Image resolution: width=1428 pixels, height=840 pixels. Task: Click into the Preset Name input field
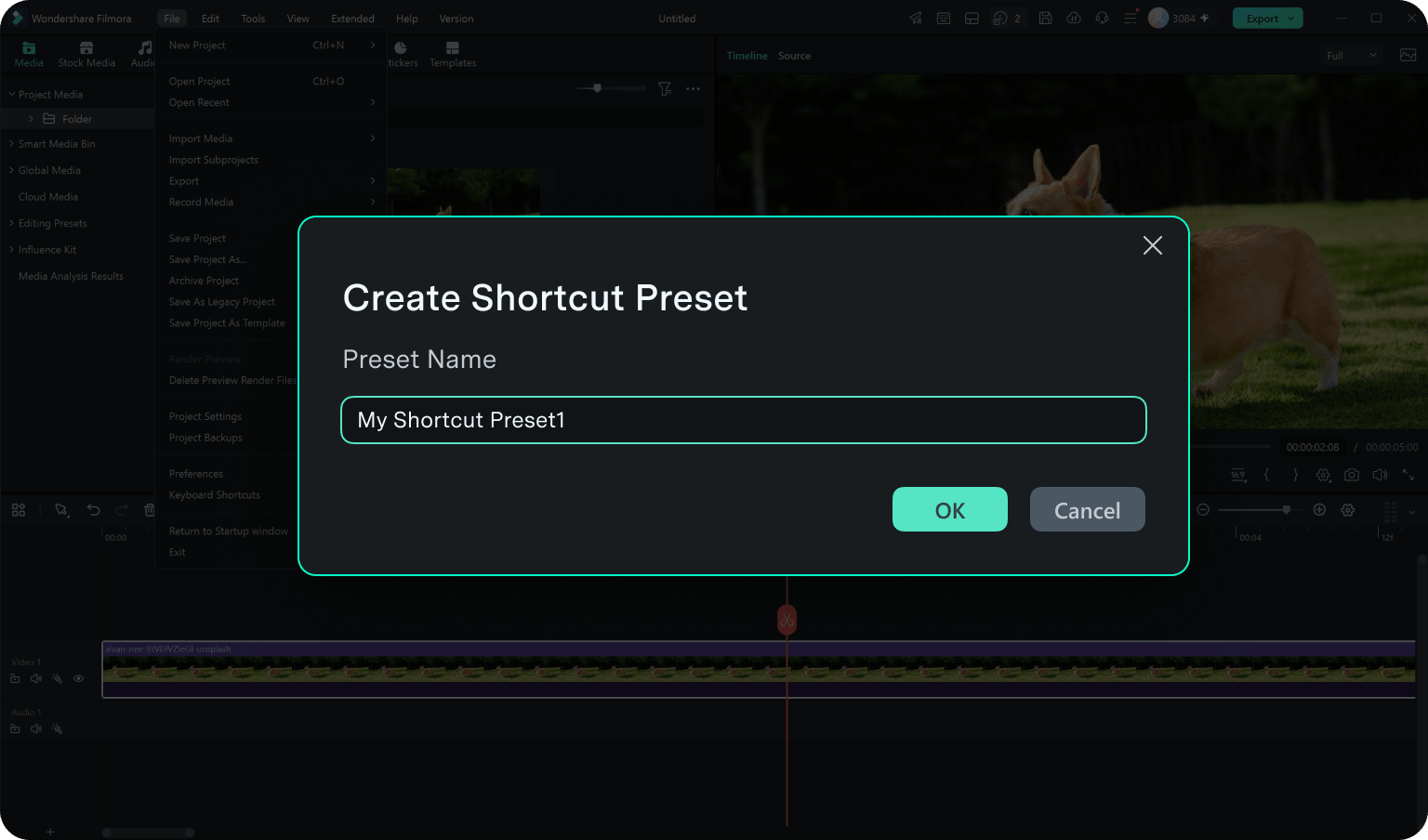743,420
